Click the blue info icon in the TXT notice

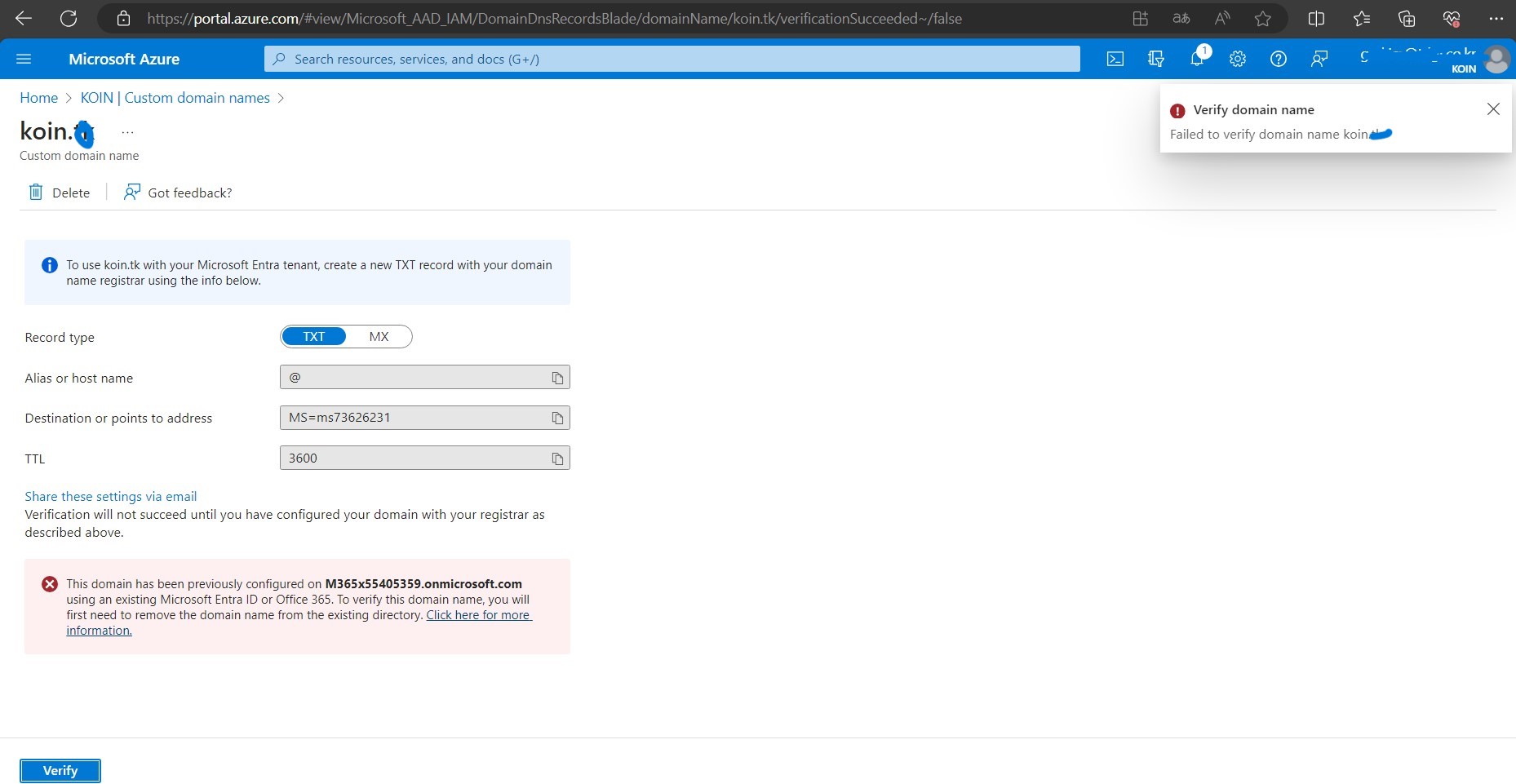50,265
